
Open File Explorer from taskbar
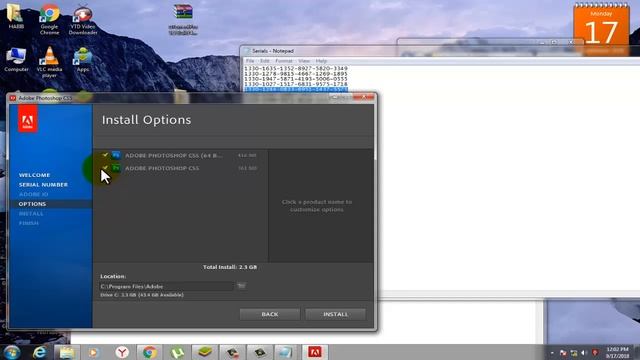pos(67,352)
